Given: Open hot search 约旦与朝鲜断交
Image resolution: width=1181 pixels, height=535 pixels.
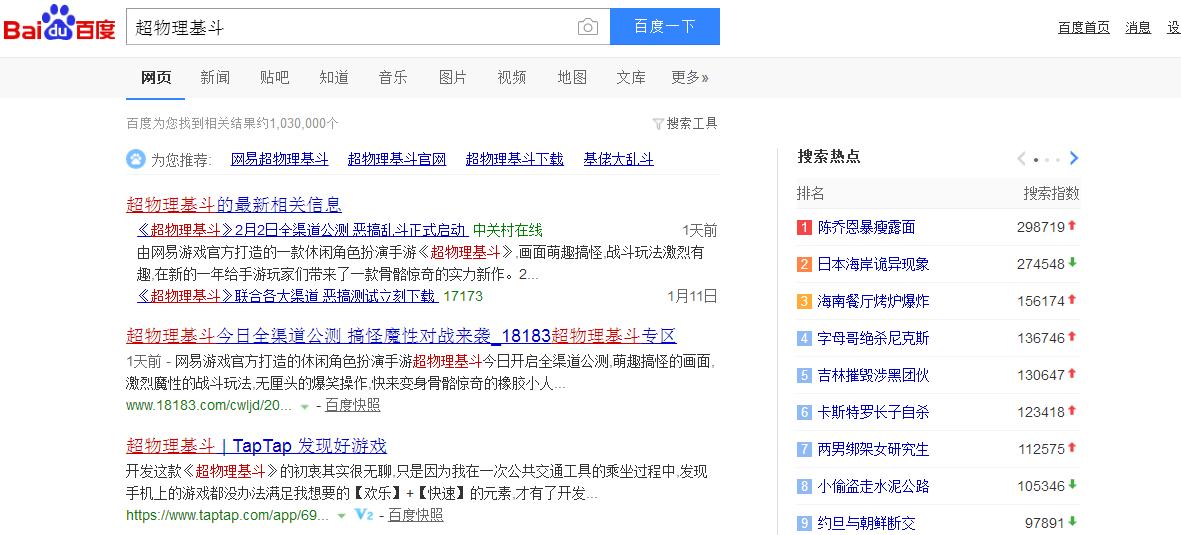Looking at the screenshot, I should click(x=866, y=523).
